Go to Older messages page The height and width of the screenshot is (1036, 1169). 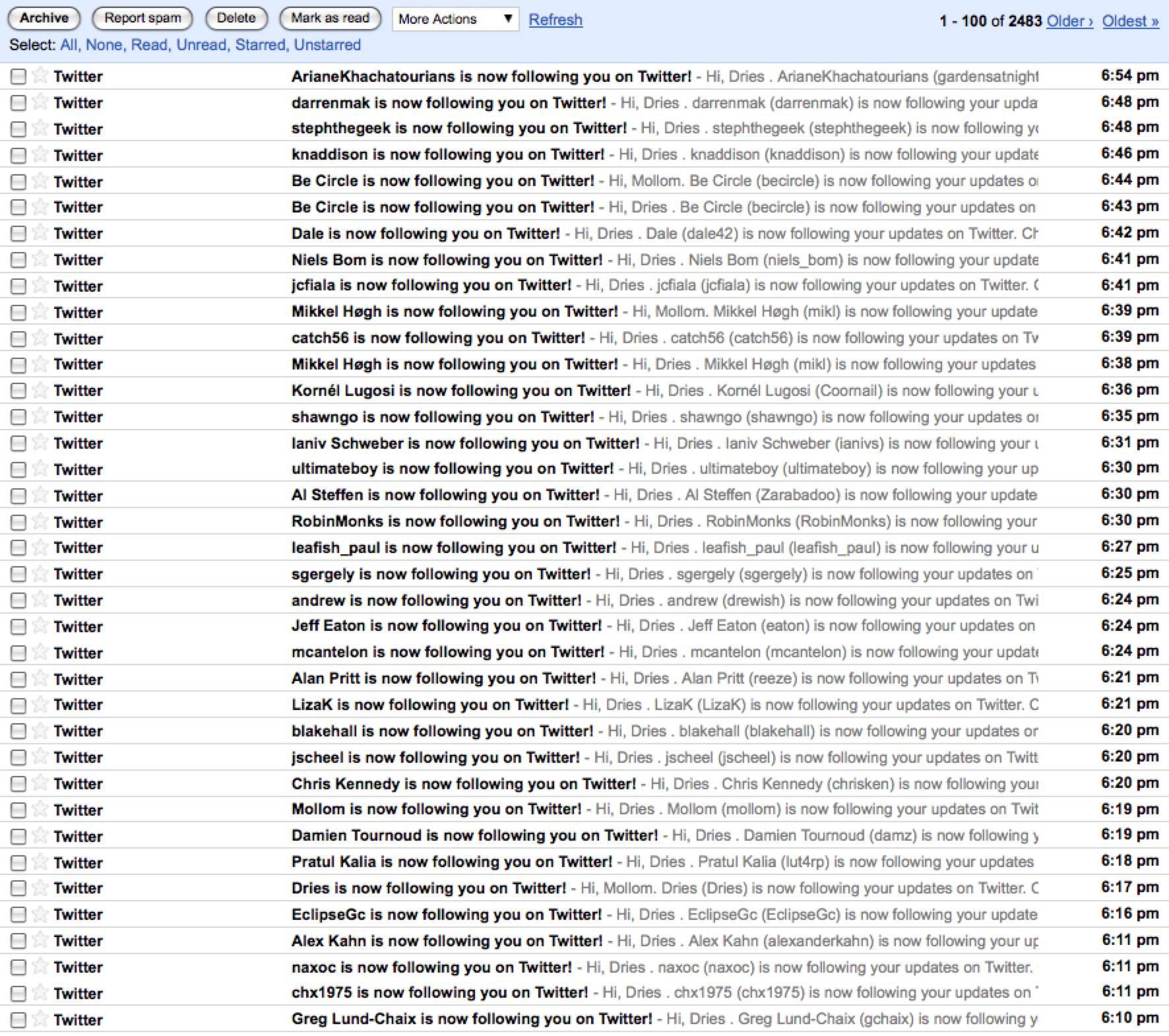coord(1069,21)
